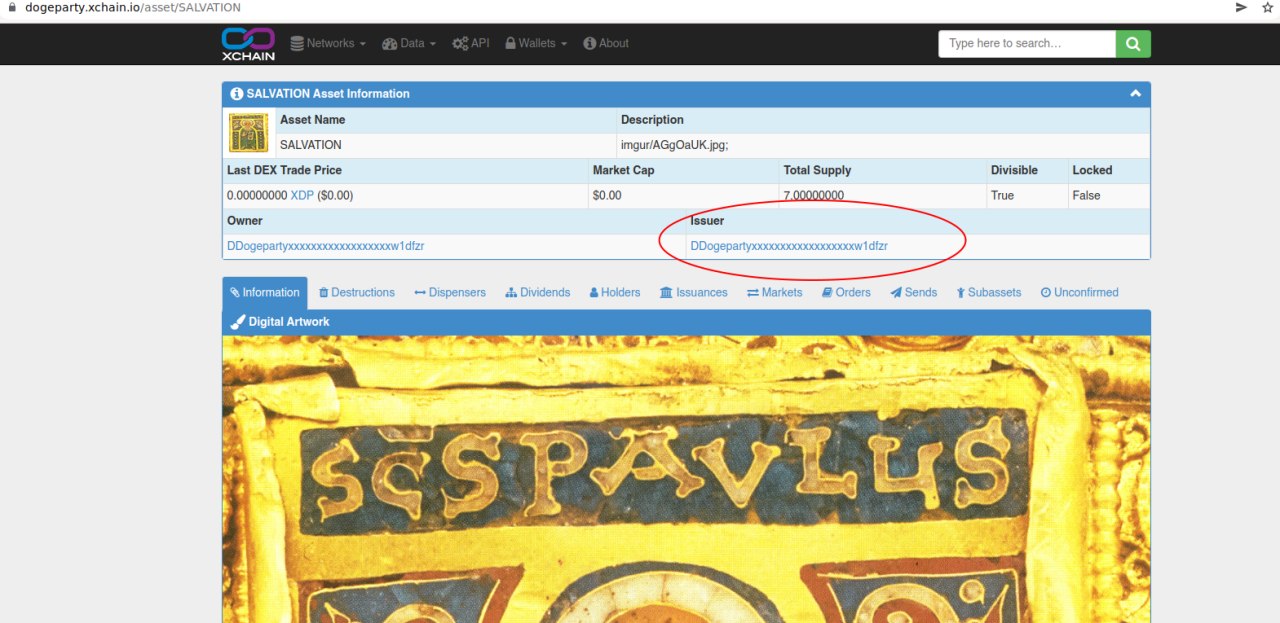Switch to the Dividends tab

pos(538,293)
